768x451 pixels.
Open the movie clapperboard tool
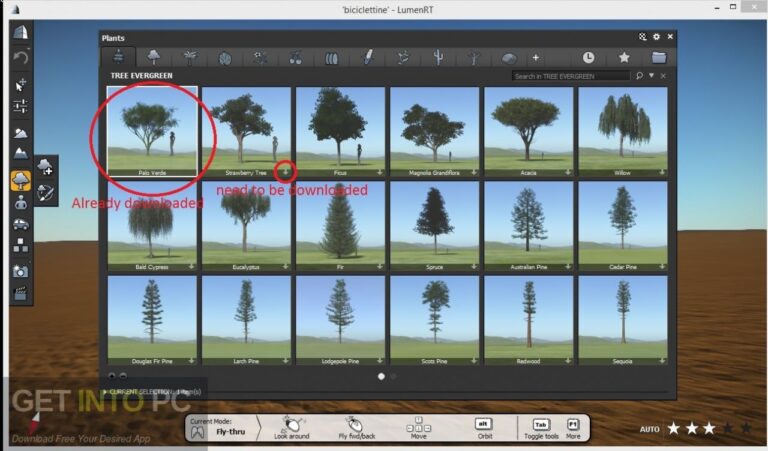coord(21,293)
